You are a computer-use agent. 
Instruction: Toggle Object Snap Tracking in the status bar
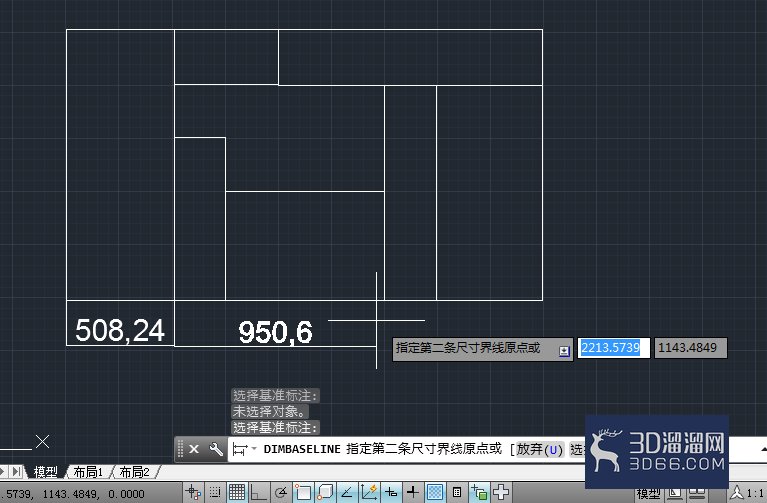tap(347, 492)
